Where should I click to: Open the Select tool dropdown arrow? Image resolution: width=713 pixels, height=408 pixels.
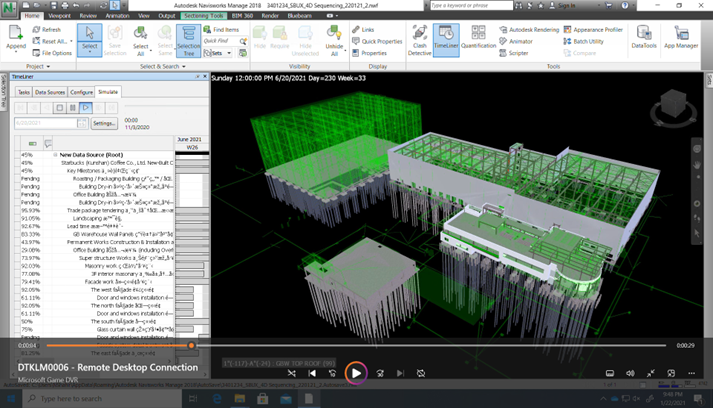click(x=90, y=52)
